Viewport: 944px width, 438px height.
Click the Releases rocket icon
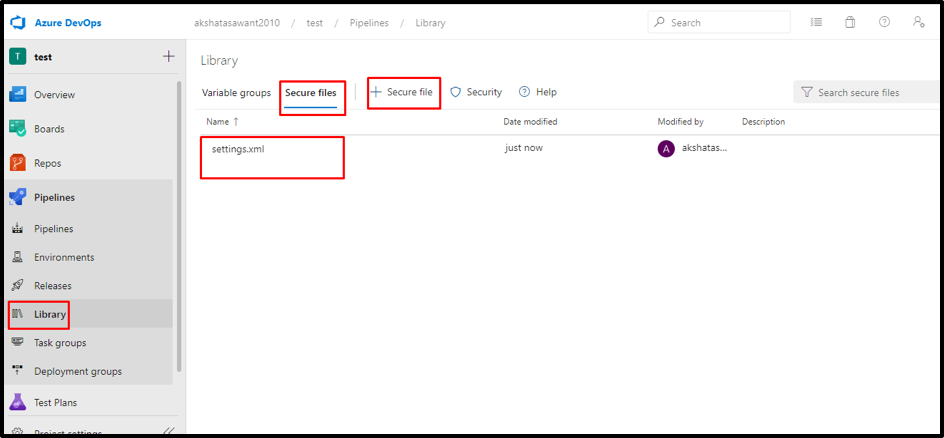pyautogui.click(x=17, y=285)
